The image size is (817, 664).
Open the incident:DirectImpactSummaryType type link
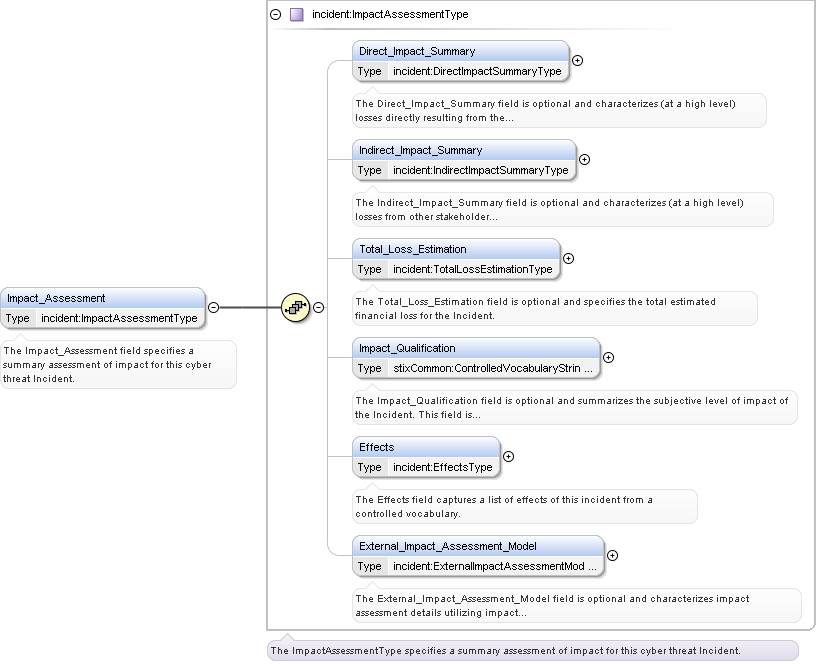pyautogui.click(x=477, y=71)
